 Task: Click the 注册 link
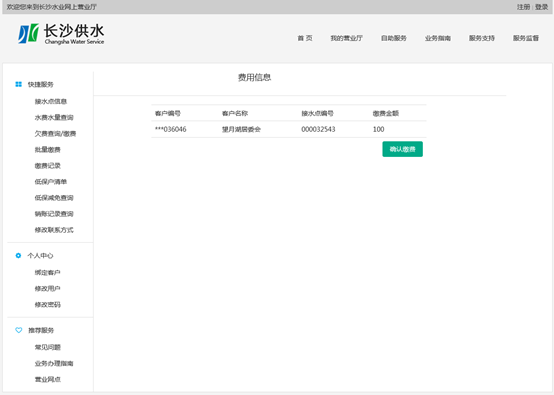[524, 7]
